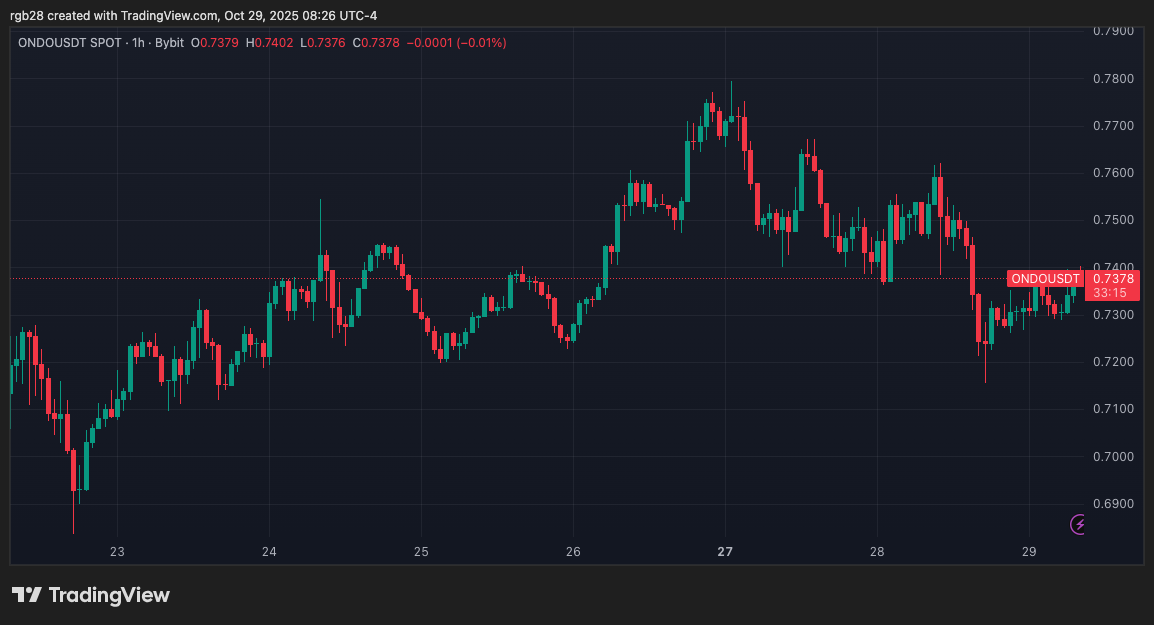Open the TradingView wordmark link
This screenshot has width=1154, height=625.
point(109,595)
